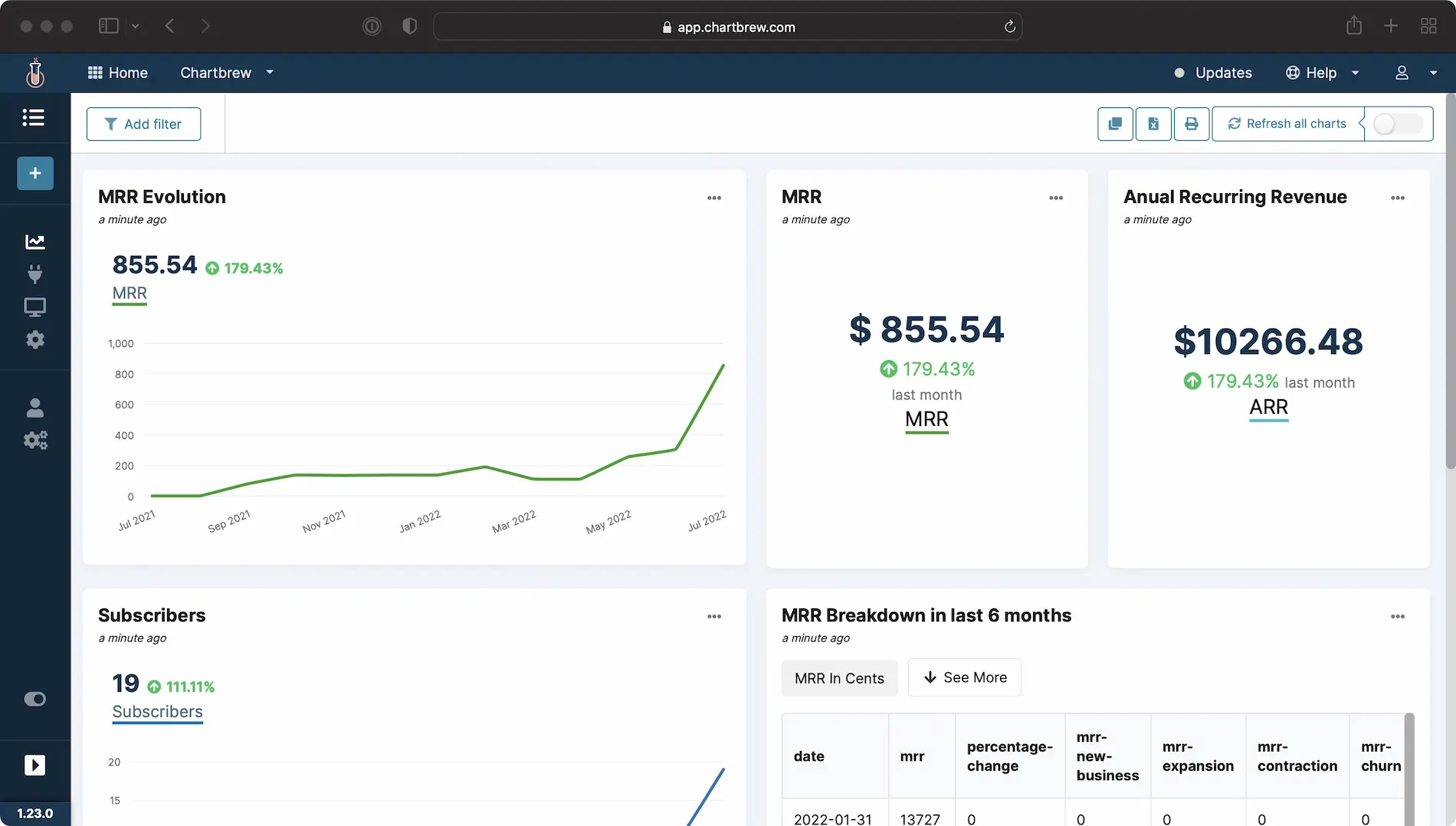Click the ARR legend label
This screenshot has height=826, width=1456.
point(1268,408)
